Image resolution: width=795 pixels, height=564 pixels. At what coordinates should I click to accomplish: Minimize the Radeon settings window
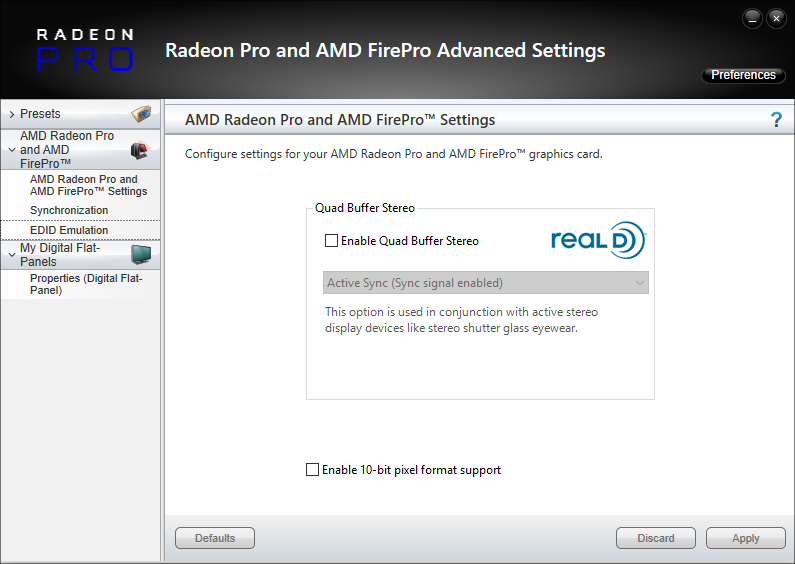click(x=752, y=18)
